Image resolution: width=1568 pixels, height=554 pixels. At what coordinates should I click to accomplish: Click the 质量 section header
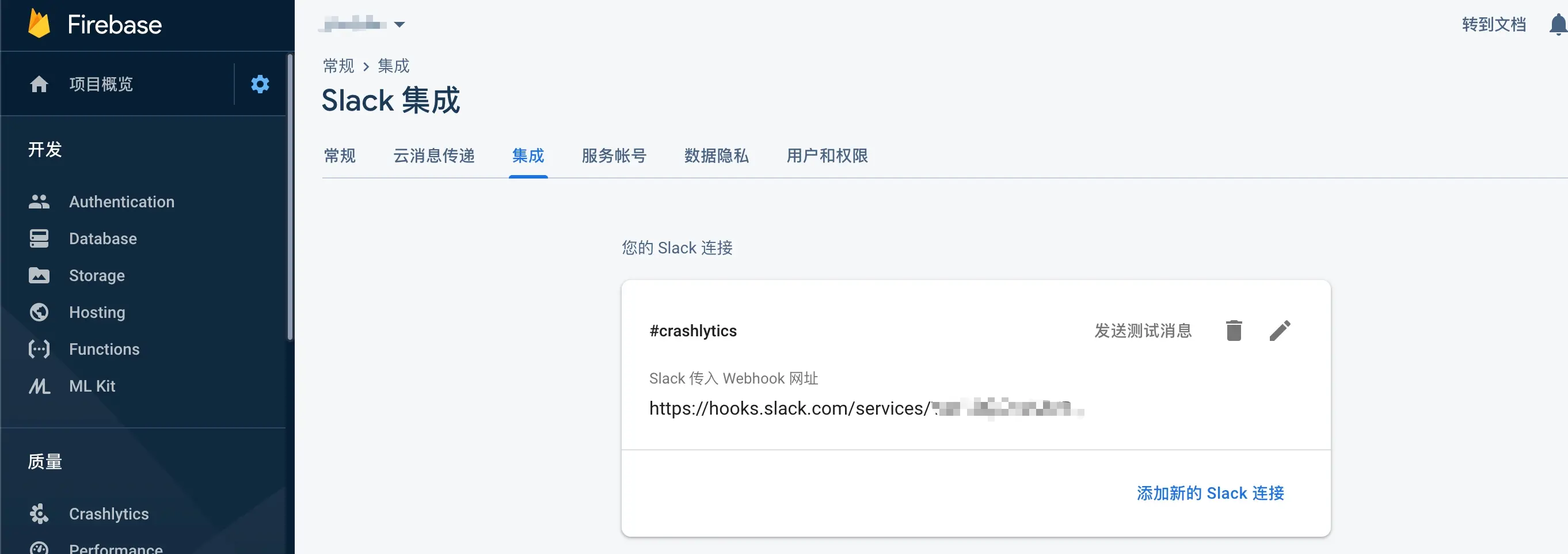pos(45,461)
